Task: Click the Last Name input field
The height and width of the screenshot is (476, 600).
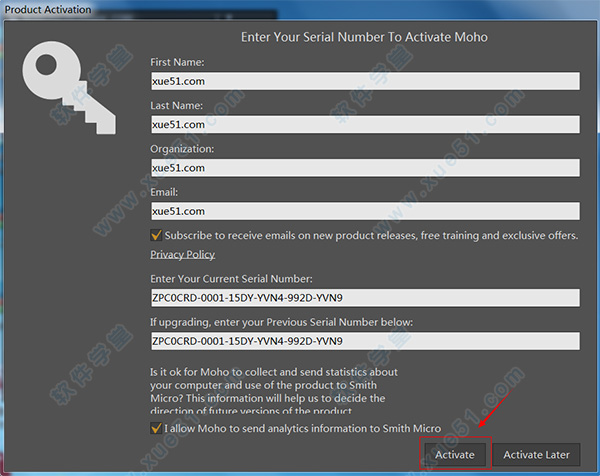Action: [x=365, y=124]
